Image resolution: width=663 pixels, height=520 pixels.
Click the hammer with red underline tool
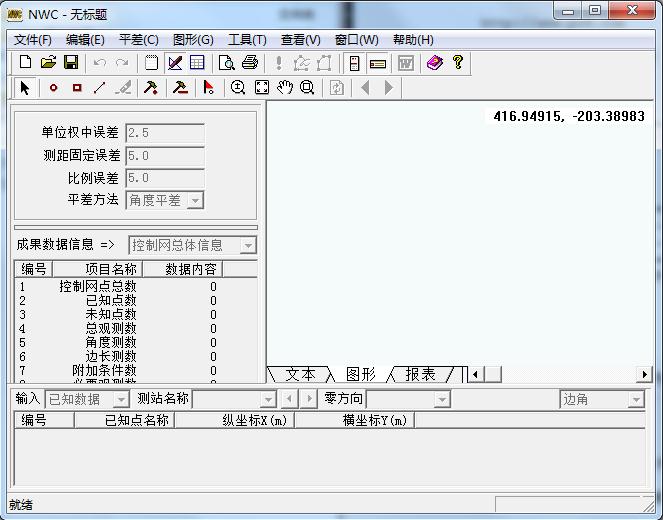tap(180, 88)
